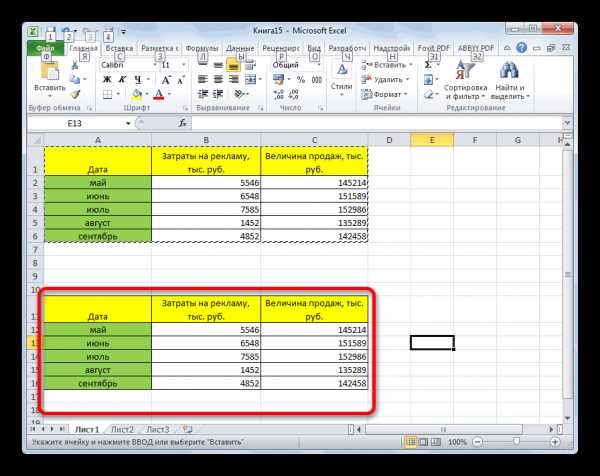Switch to the Вид ribbon tab
Viewport: 600px width, 476px height.
pos(314,48)
